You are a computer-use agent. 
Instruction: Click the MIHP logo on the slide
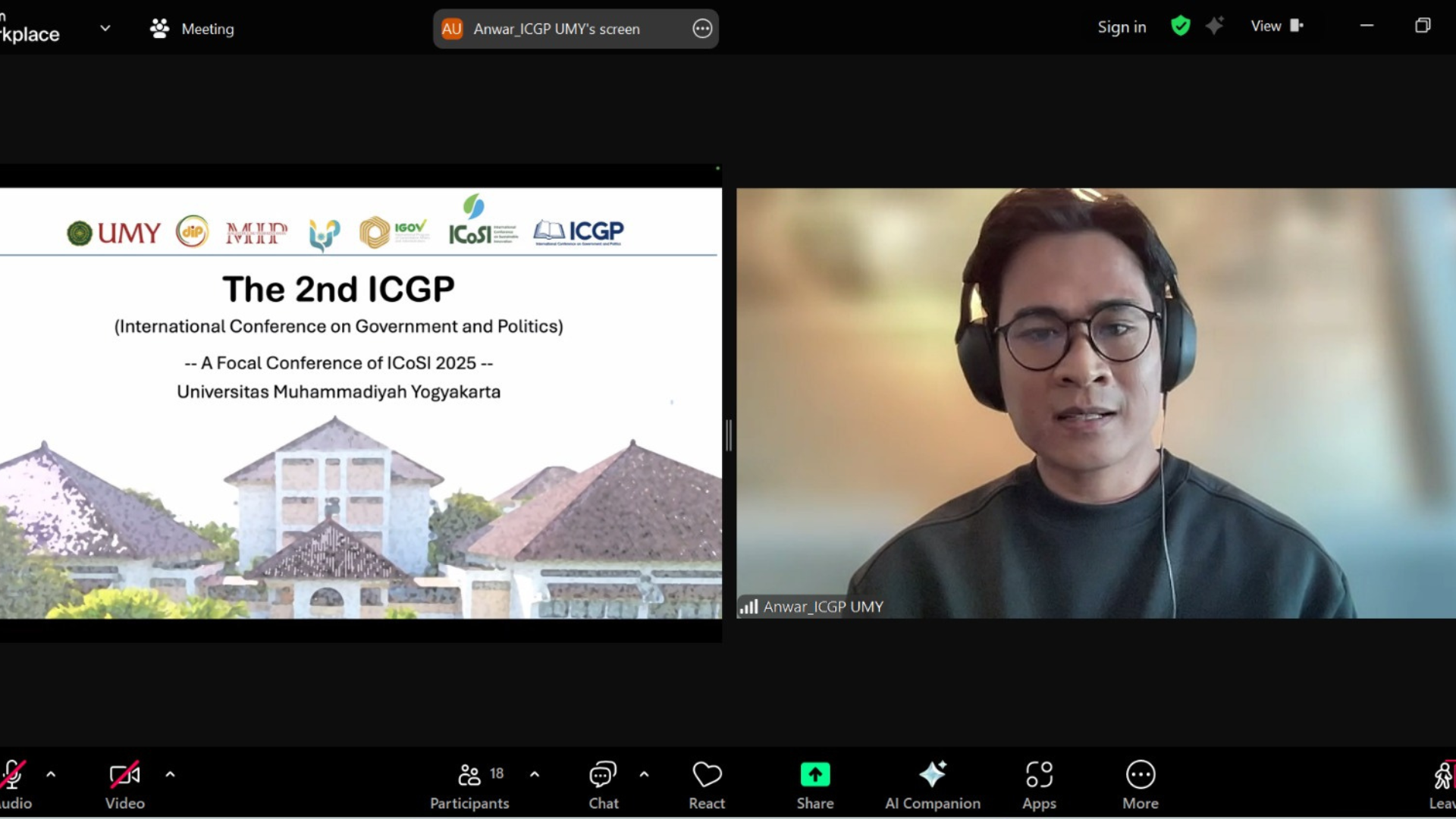256,233
